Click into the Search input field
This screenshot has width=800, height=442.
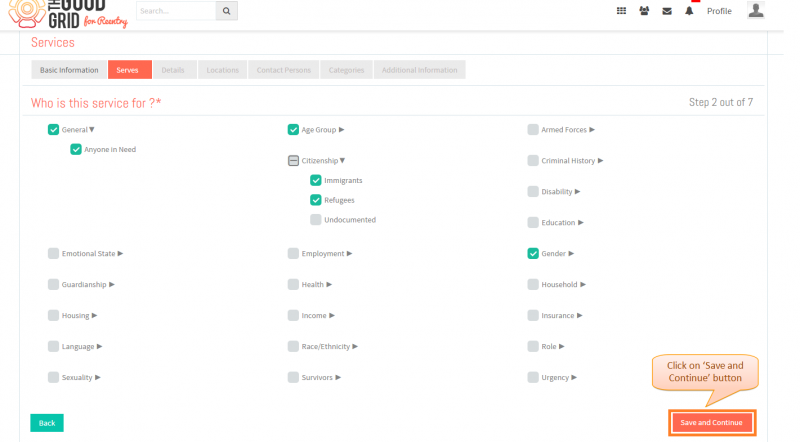(x=176, y=11)
